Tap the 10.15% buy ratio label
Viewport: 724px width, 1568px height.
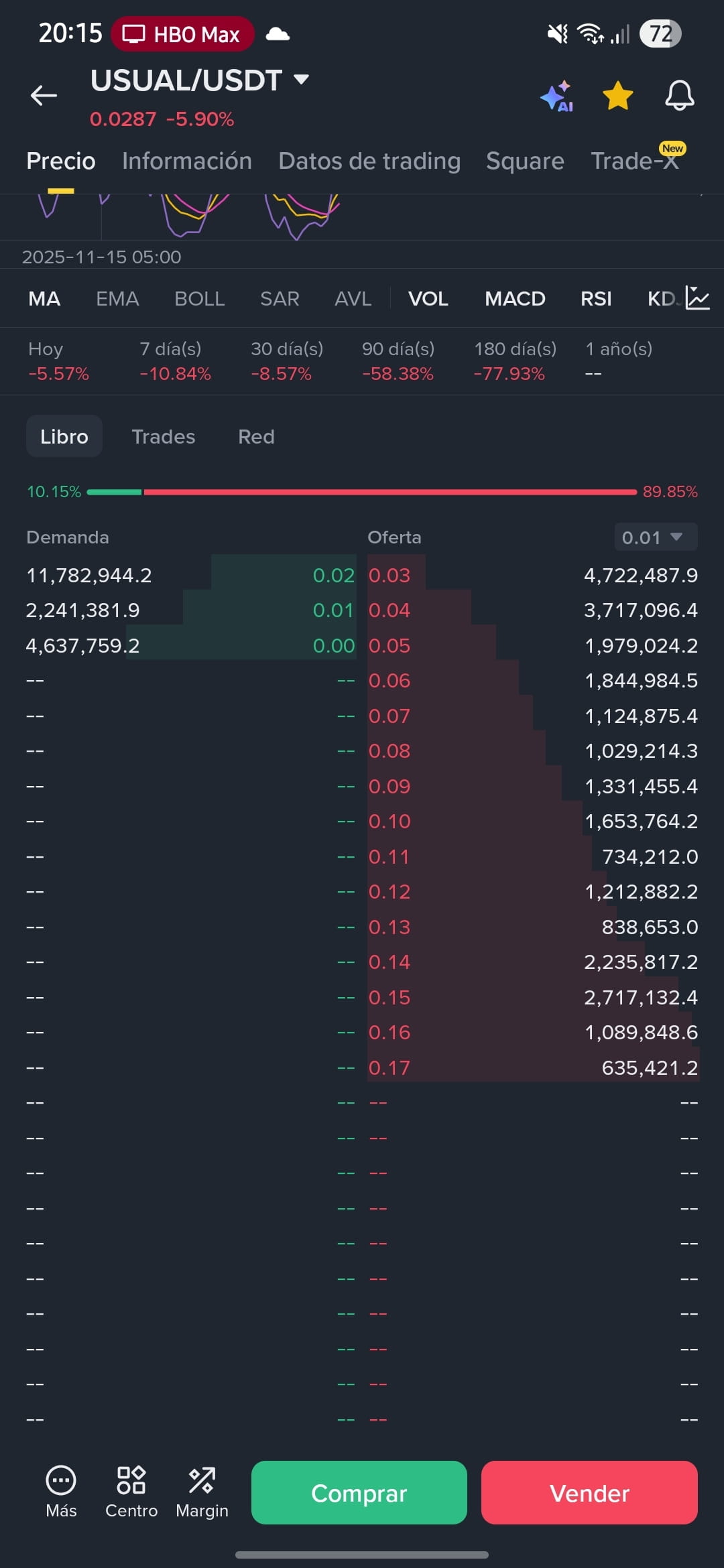pos(54,492)
